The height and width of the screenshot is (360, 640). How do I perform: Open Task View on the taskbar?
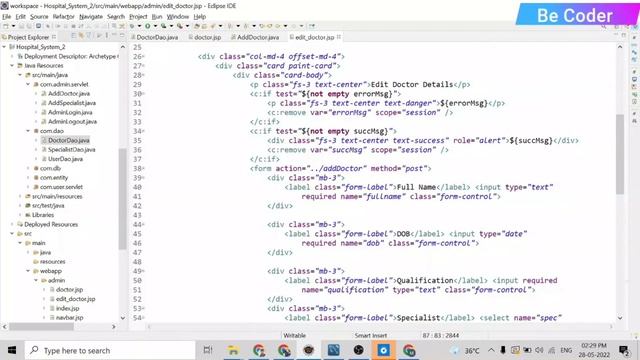(x=208, y=350)
